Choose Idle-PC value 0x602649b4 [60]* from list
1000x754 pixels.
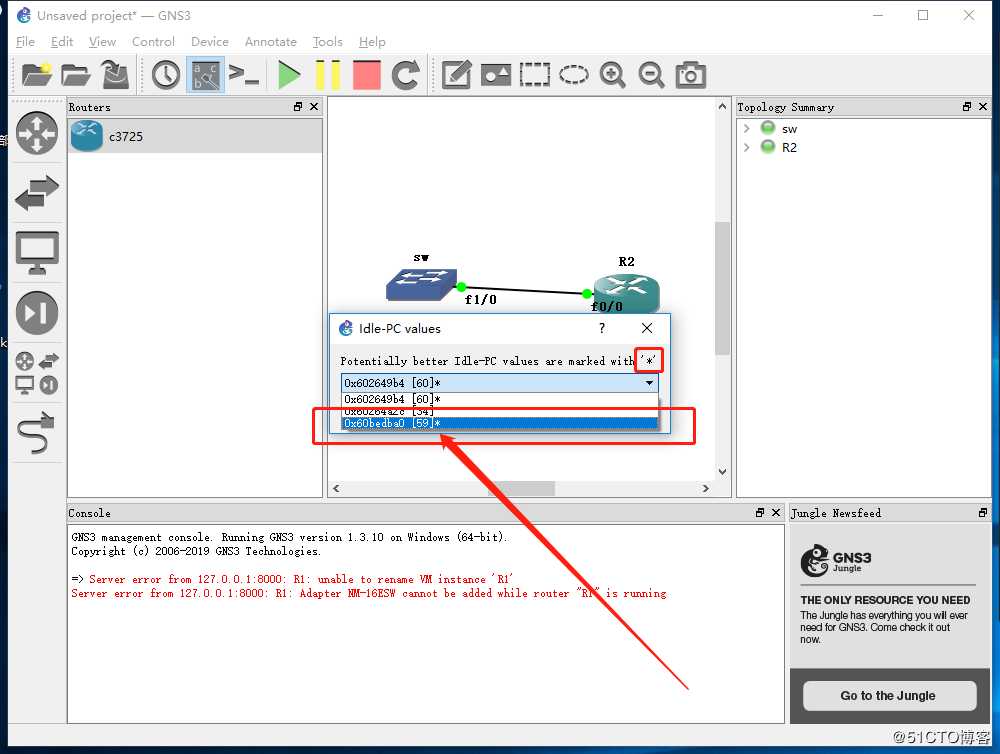(499, 399)
